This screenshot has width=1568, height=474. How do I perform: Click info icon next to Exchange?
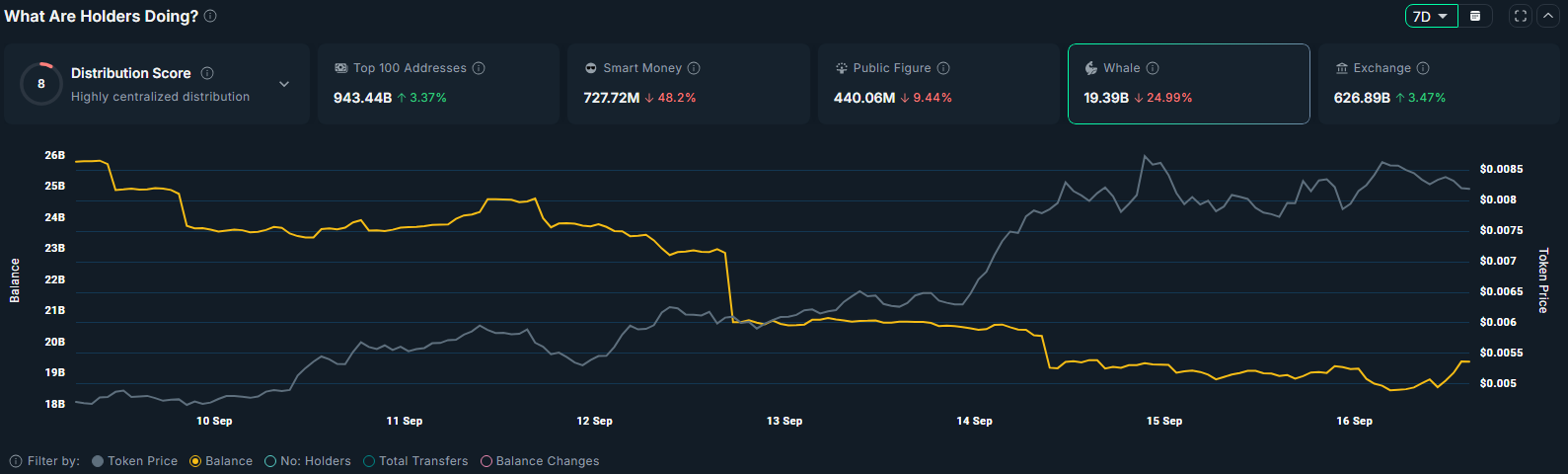[x=1423, y=68]
